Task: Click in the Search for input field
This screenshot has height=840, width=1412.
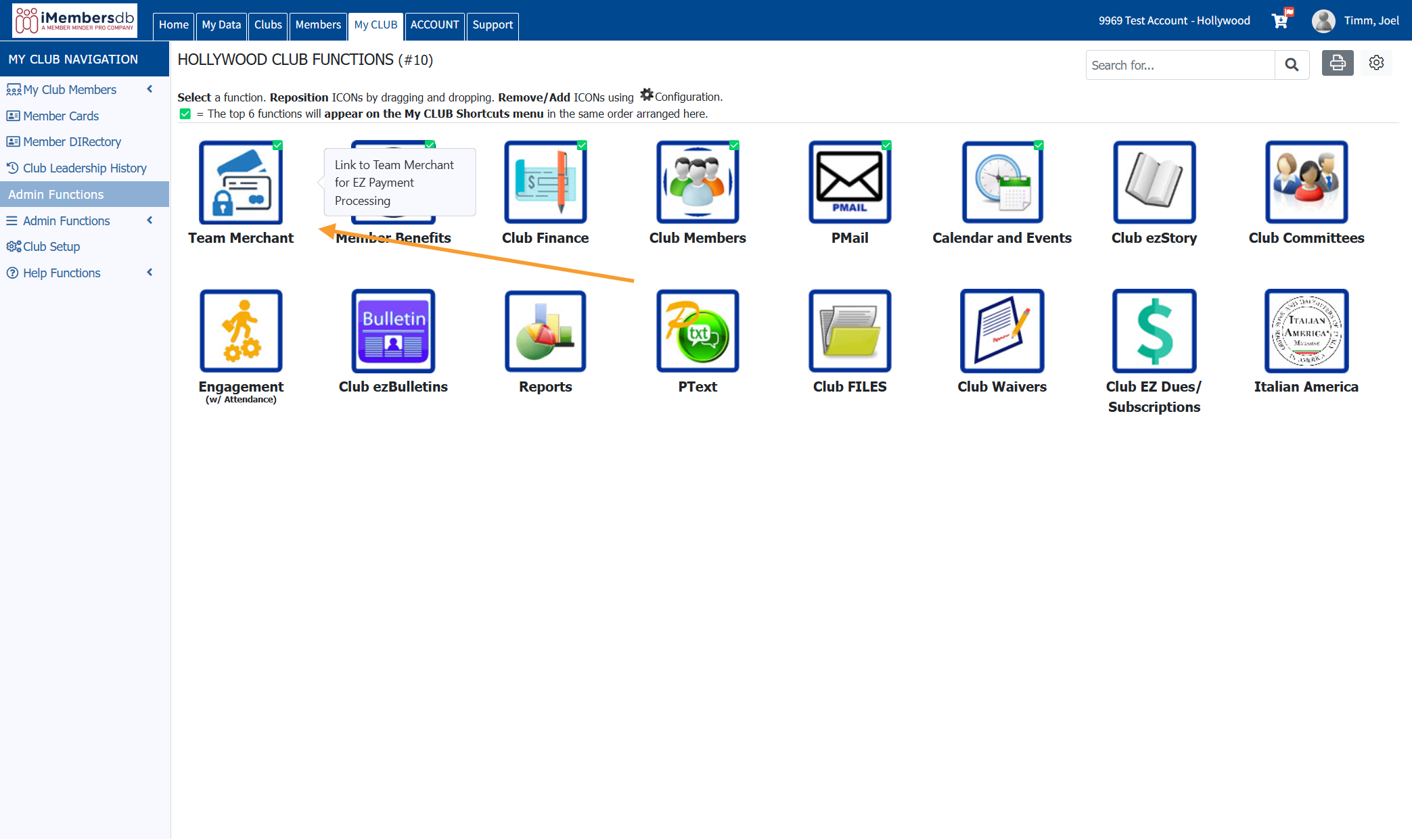Action: tap(1180, 65)
